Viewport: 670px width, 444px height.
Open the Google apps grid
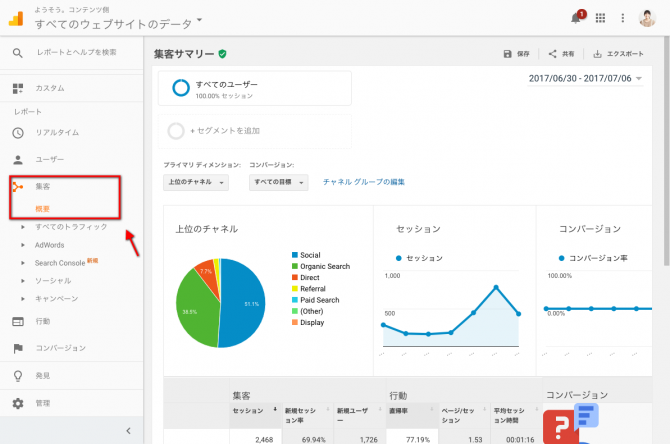click(600, 18)
